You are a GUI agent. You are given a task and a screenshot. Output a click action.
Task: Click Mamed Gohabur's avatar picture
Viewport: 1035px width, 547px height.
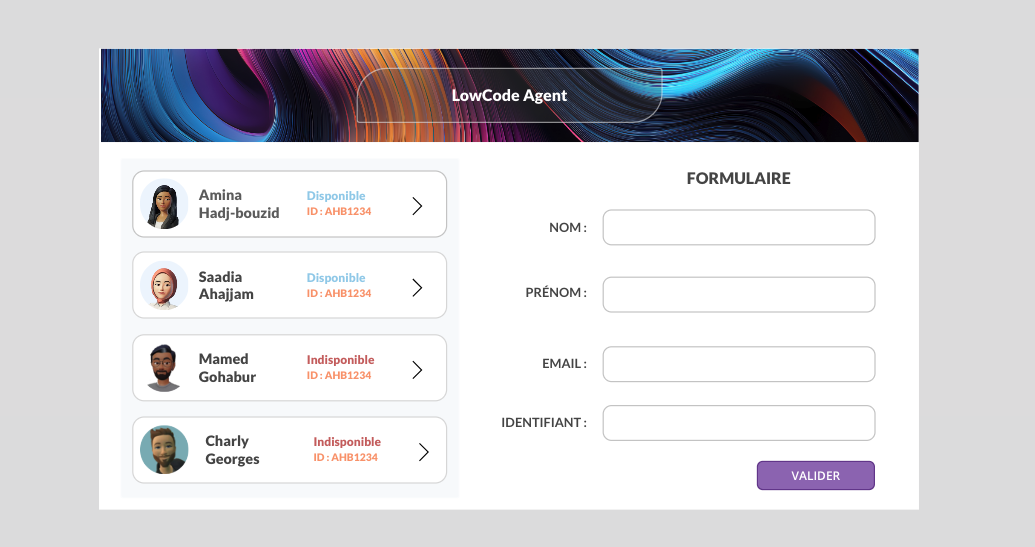[x=164, y=368]
